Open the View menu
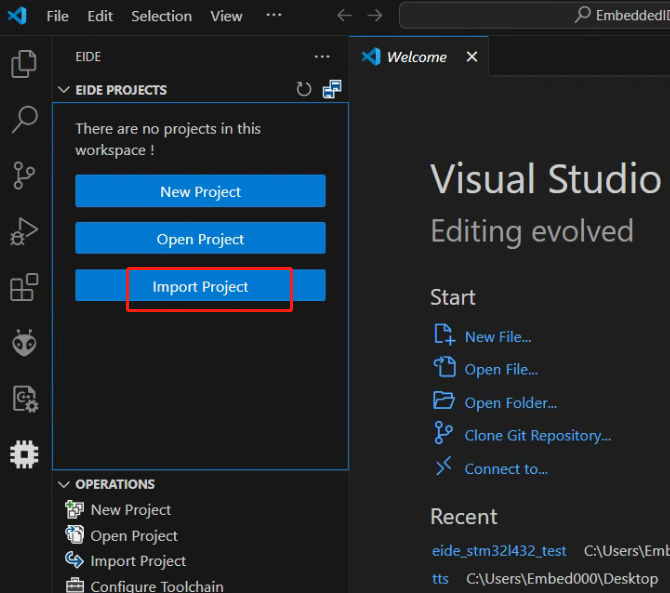 click(x=226, y=16)
